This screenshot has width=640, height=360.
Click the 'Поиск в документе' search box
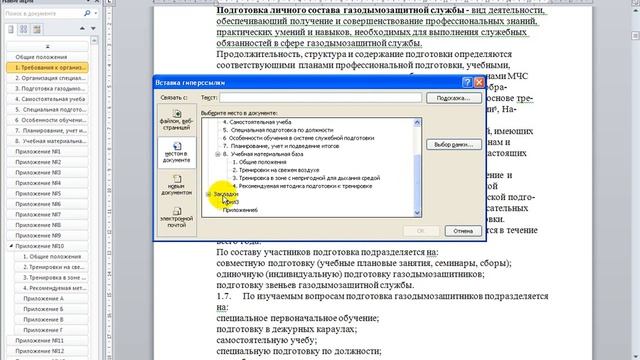(43, 13)
